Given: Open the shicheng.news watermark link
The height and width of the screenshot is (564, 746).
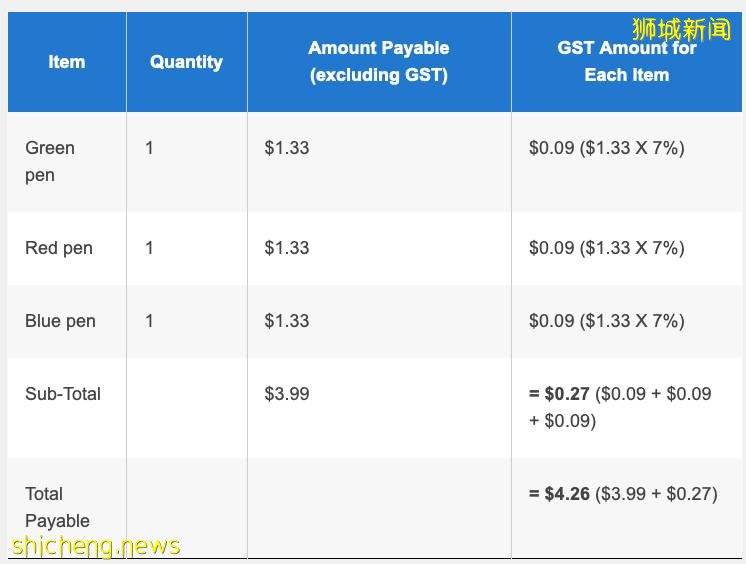Looking at the screenshot, I should (x=96, y=546).
